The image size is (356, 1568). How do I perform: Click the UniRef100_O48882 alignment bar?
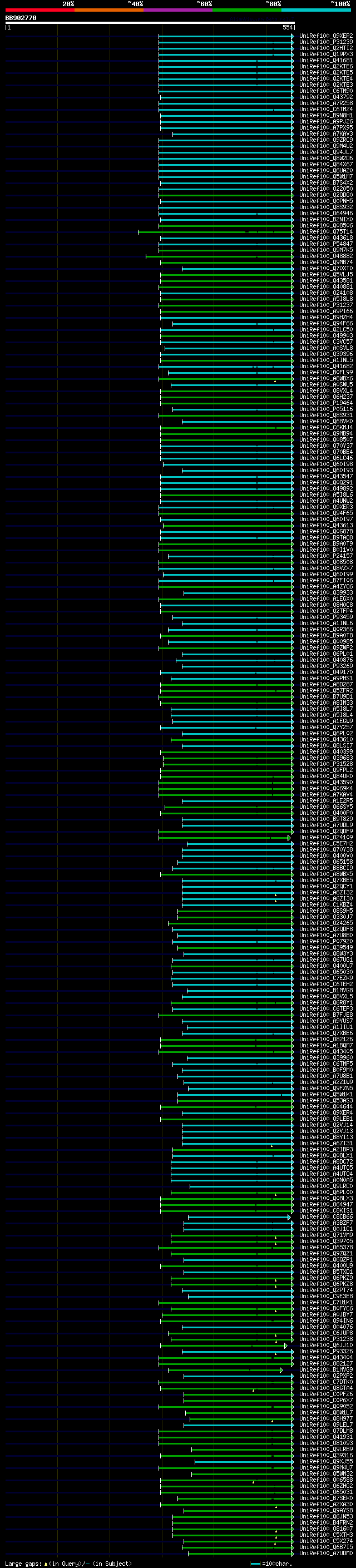220,256
